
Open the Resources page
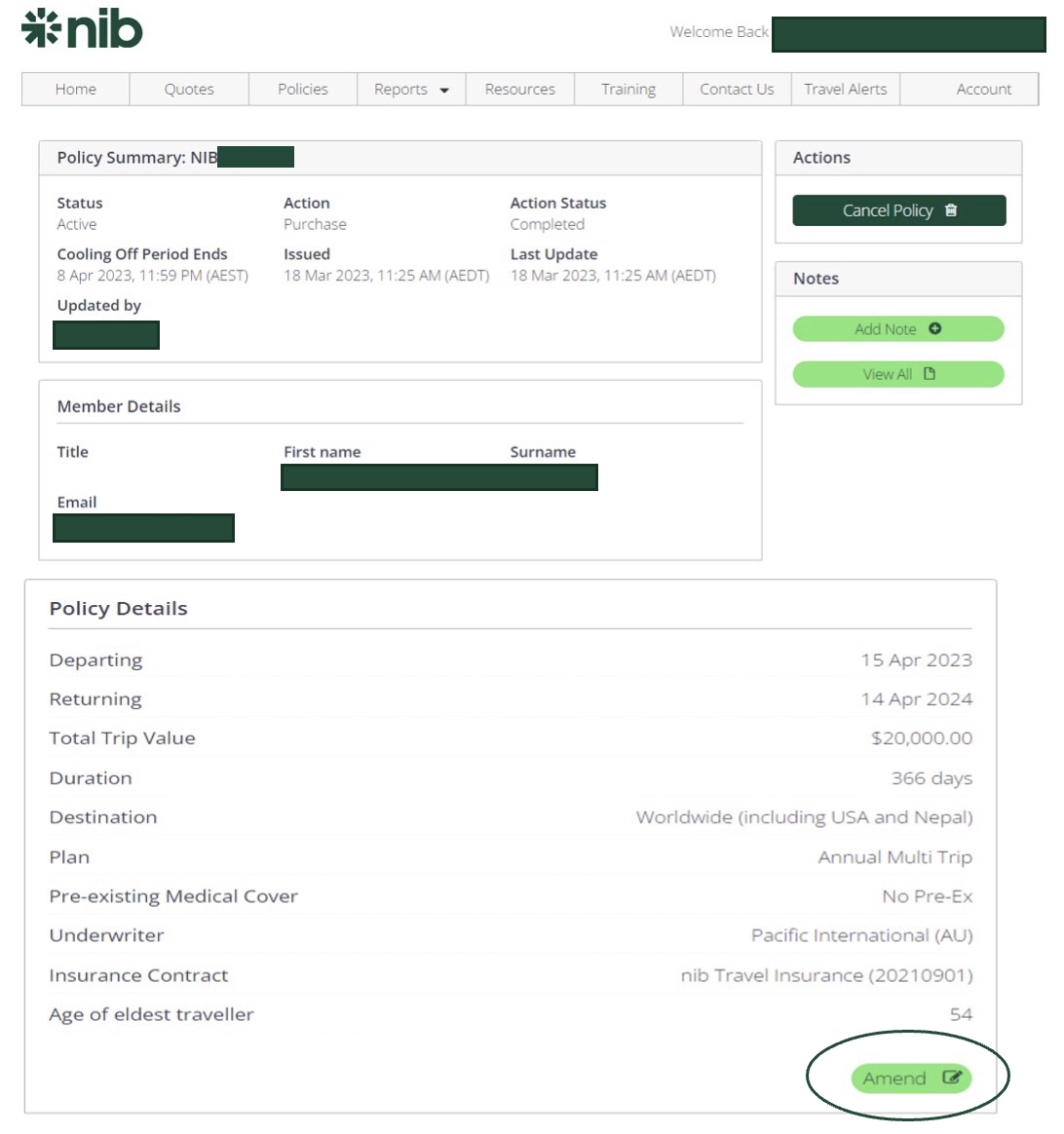tap(519, 89)
